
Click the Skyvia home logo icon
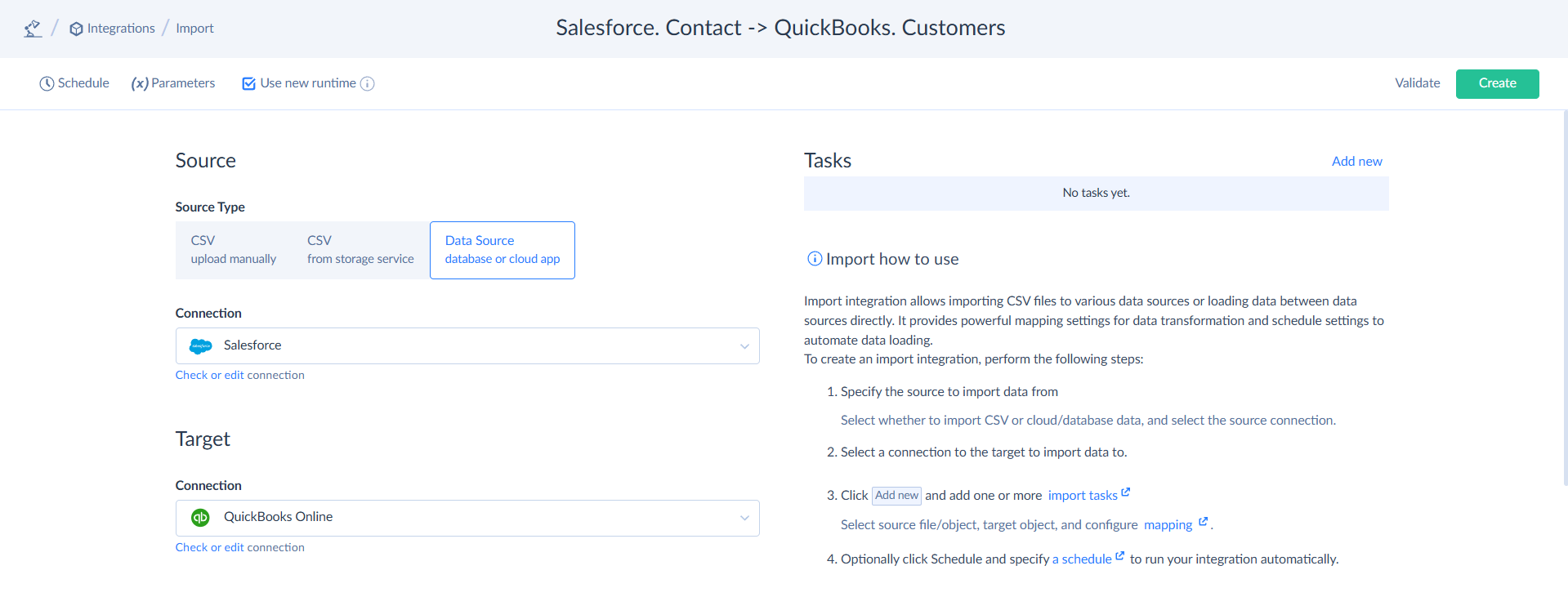[x=33, y=29]
